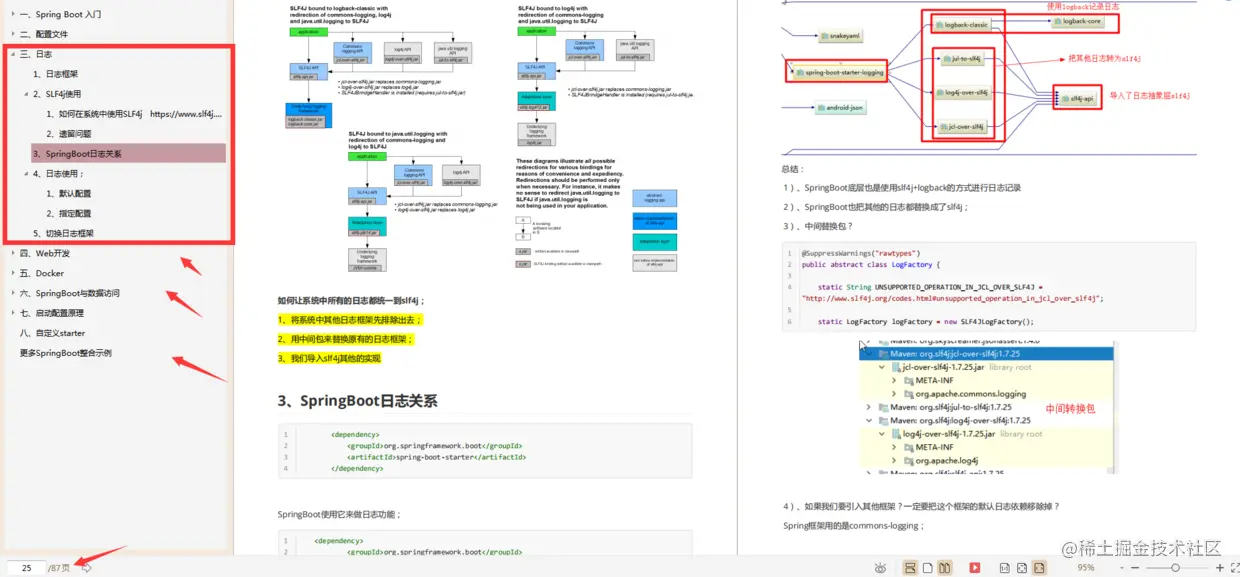Expand bookmark 五、Docker
1240x577 pixels.
tap(11, 273)
